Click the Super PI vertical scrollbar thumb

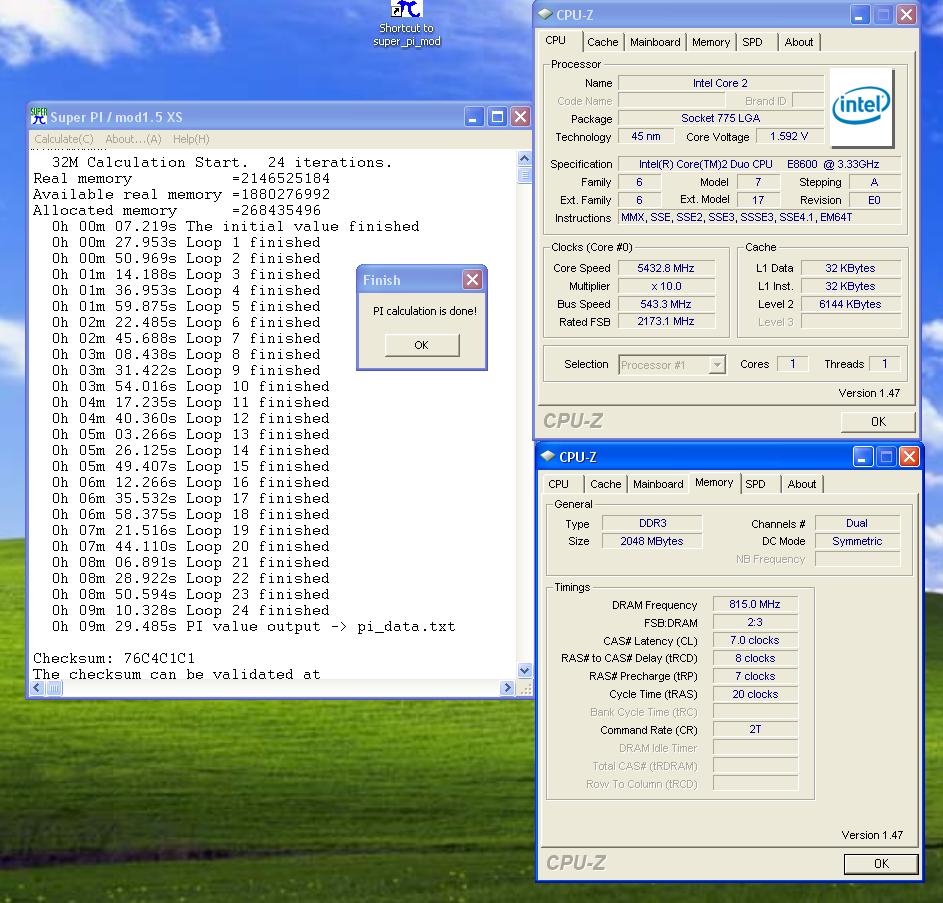[524, 175]
